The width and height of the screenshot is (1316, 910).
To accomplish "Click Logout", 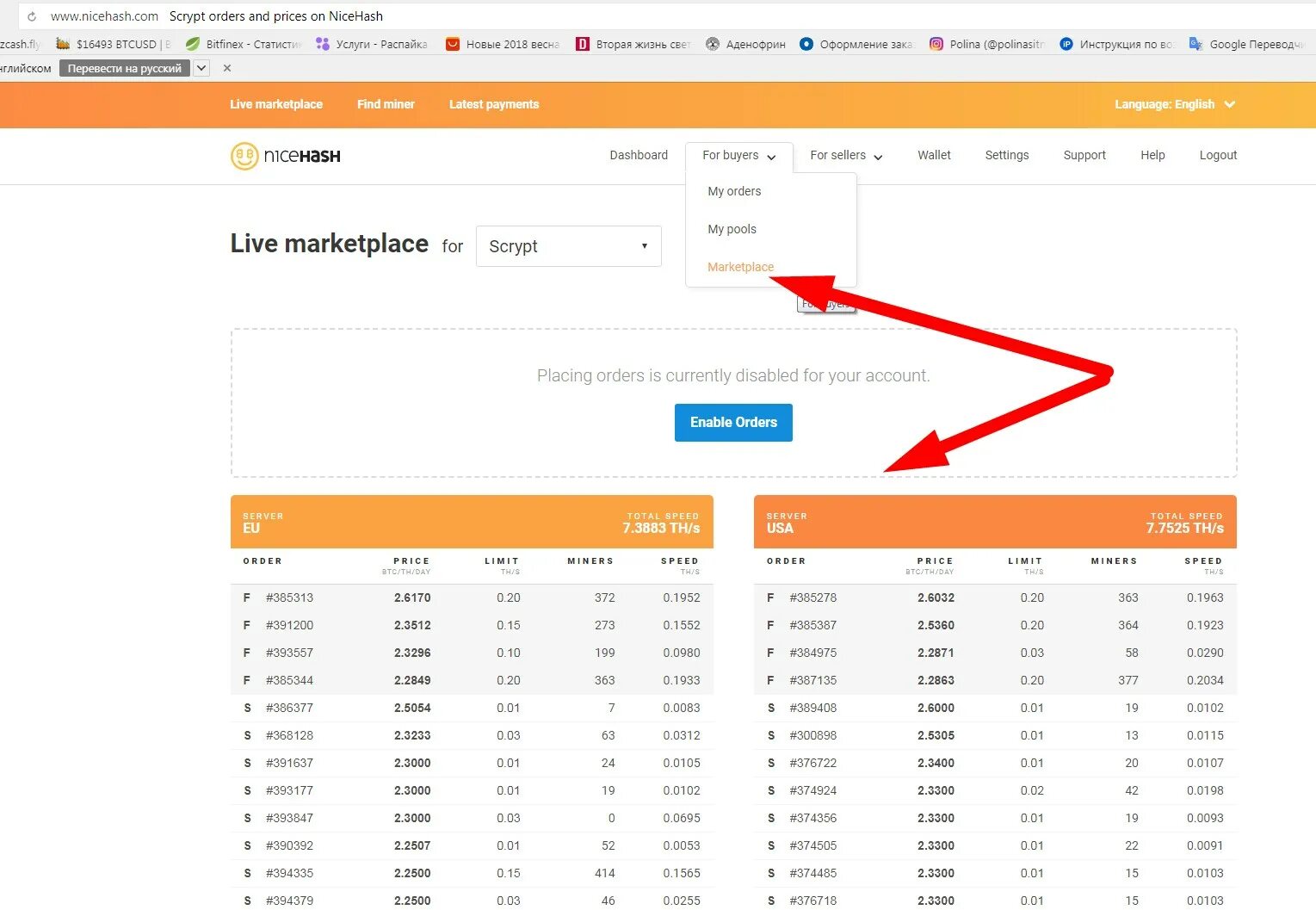I will tap(1218, 155).
